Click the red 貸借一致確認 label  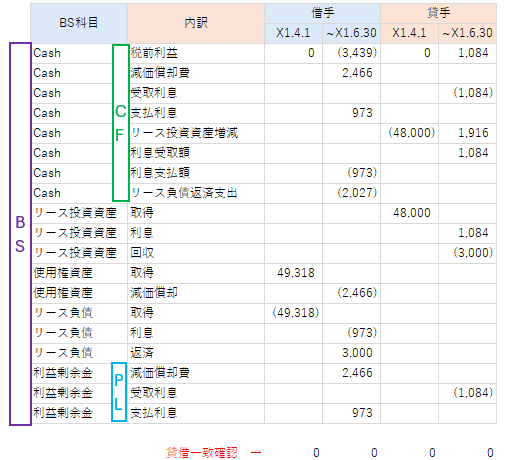tap(202, 453)
